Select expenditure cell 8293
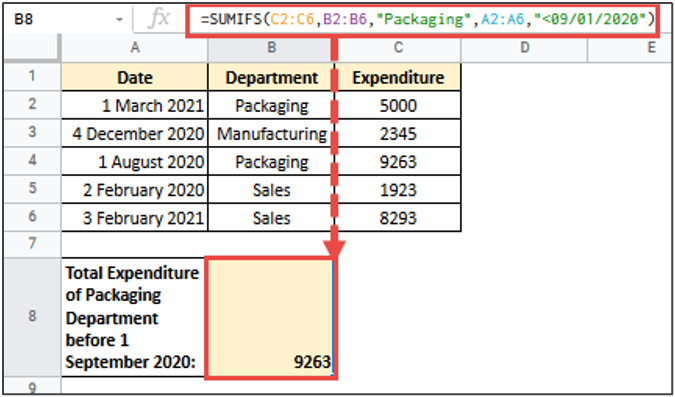 [398, 218]
